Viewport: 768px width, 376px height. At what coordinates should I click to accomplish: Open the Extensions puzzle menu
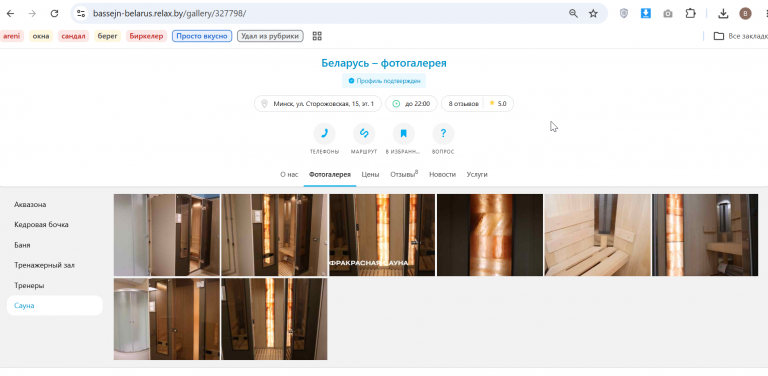[x=690, y=14]
